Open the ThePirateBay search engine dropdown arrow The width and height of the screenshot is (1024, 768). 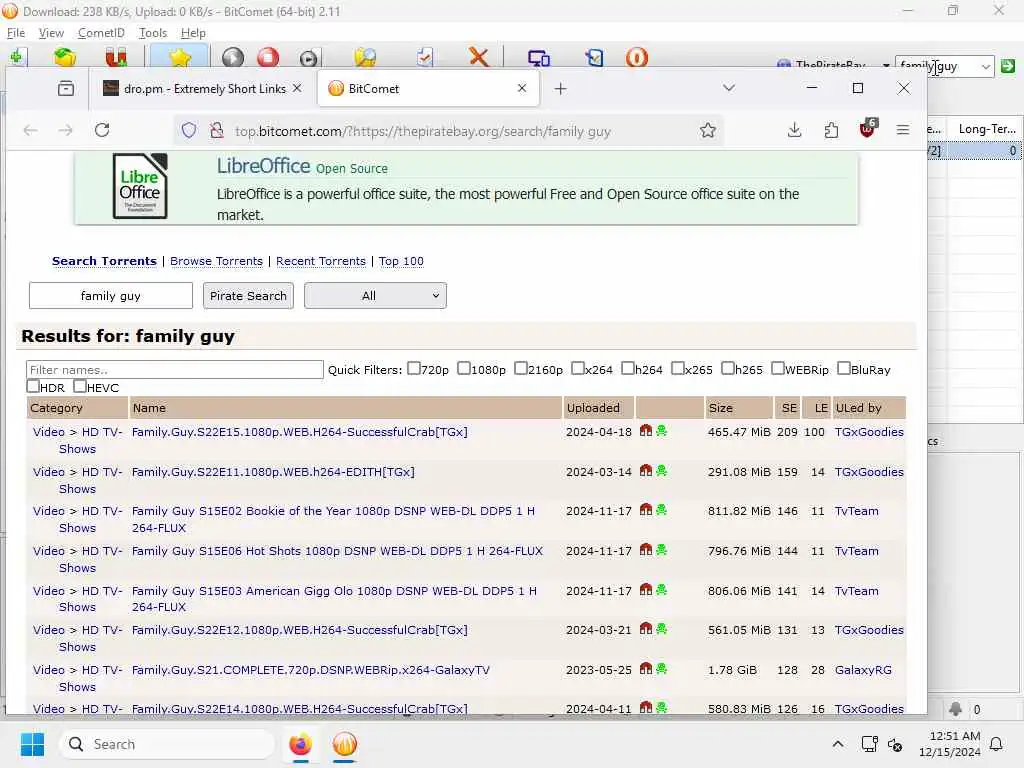(886, 66)
